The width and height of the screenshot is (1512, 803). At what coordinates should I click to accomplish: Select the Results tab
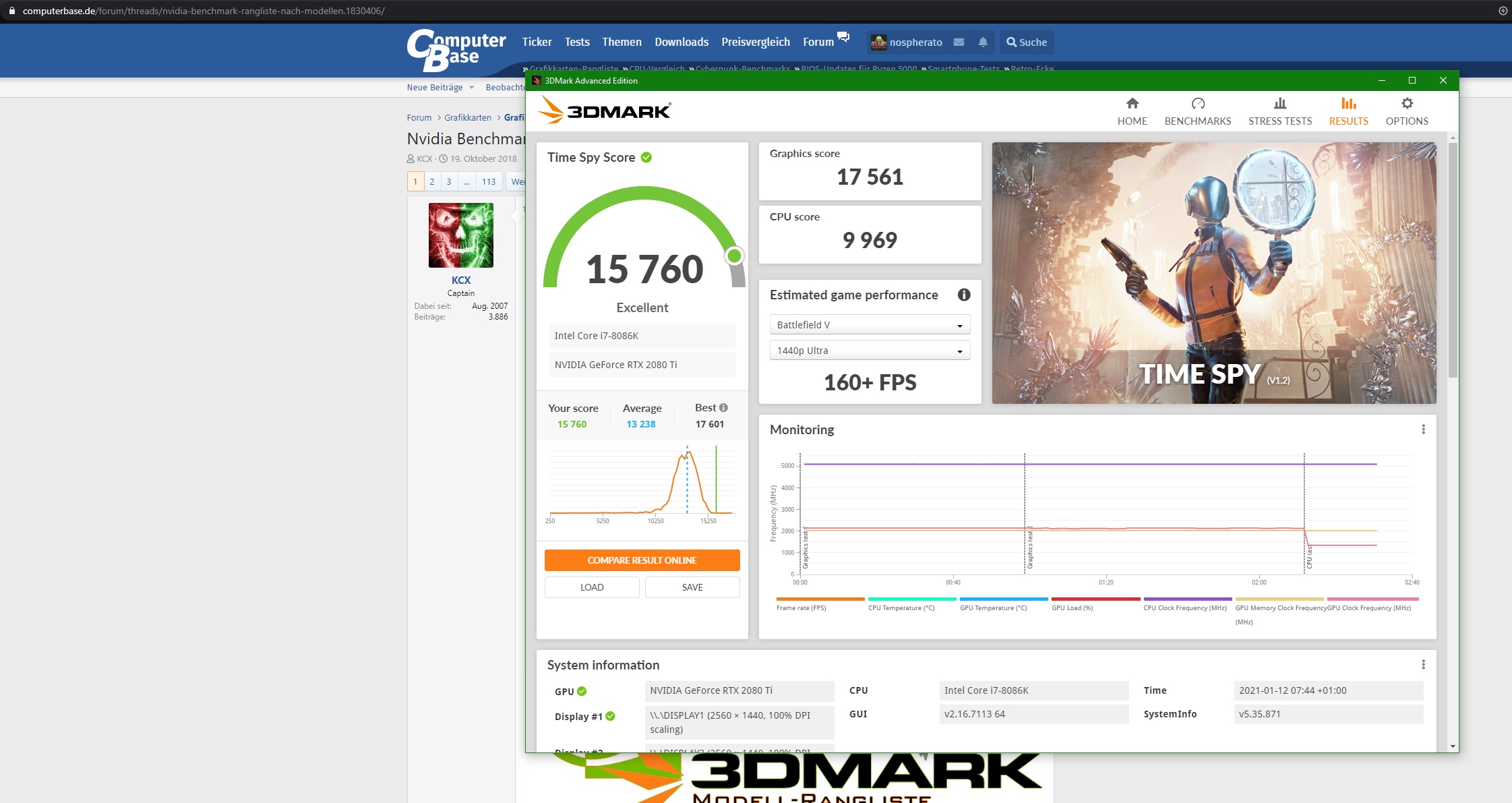tap(1348, 111)
